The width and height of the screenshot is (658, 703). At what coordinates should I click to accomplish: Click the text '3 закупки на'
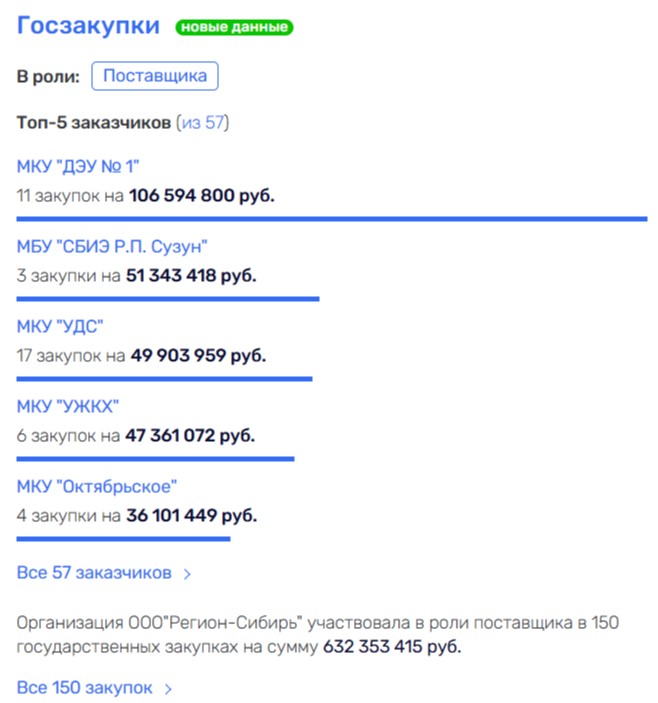click(x=69, y=275)
